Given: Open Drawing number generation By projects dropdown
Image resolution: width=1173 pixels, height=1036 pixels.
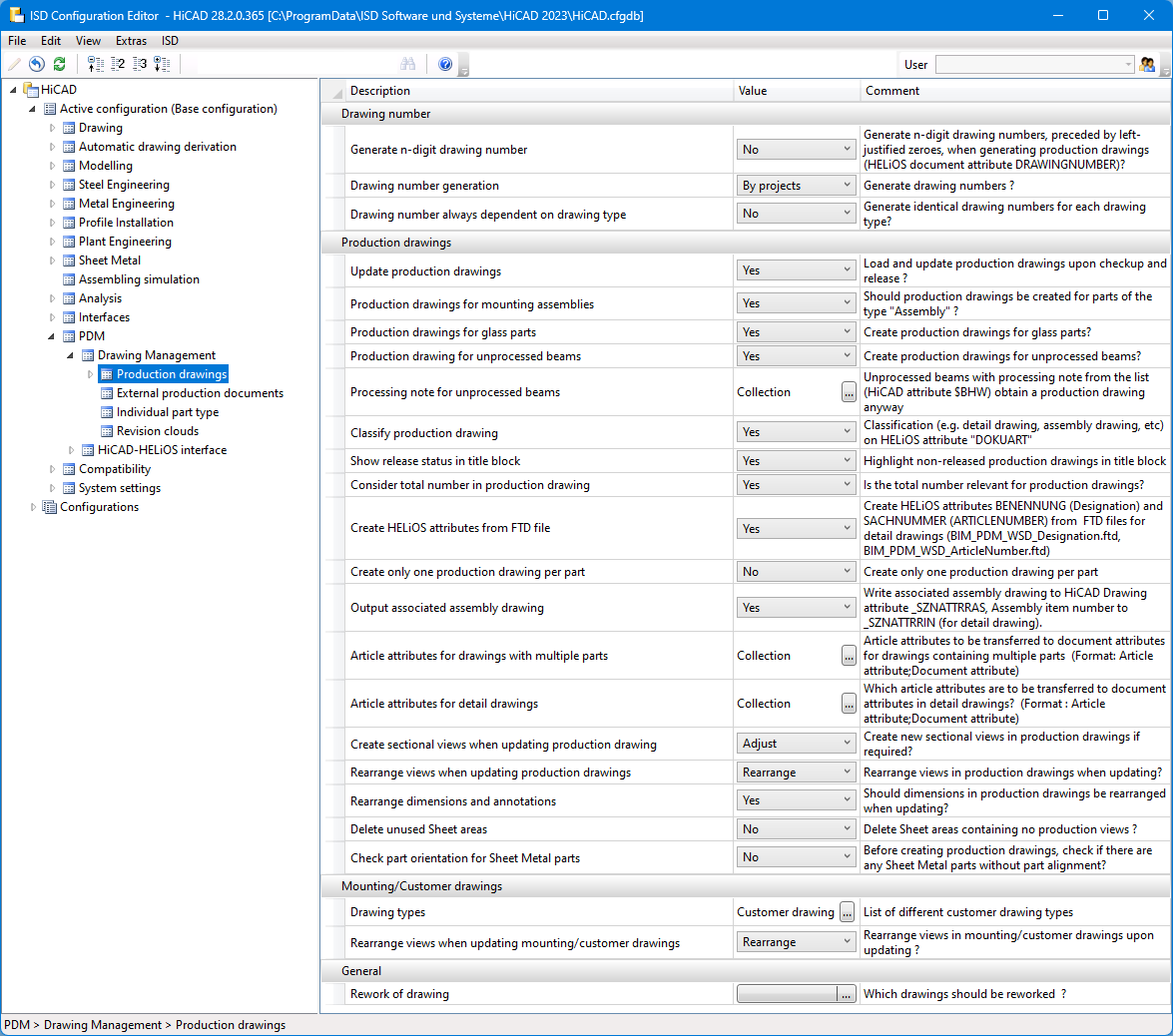Looking at the screenshot, I should click(796, 186).
